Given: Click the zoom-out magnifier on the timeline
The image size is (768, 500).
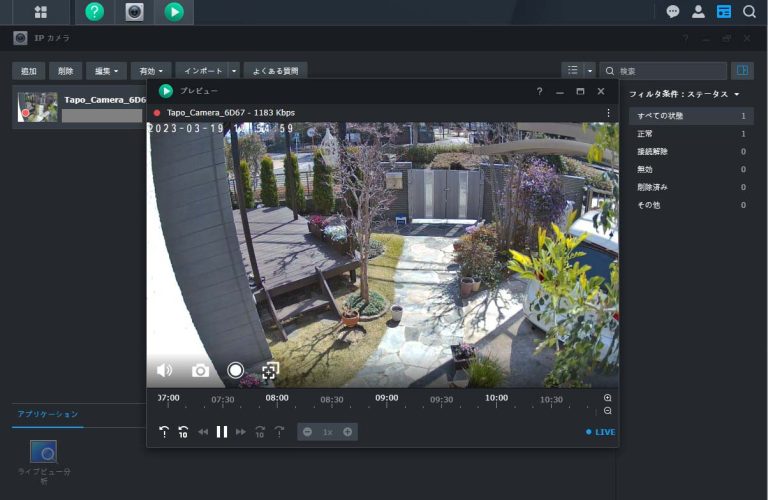Looking at the screenshot, I should [608, 411].
